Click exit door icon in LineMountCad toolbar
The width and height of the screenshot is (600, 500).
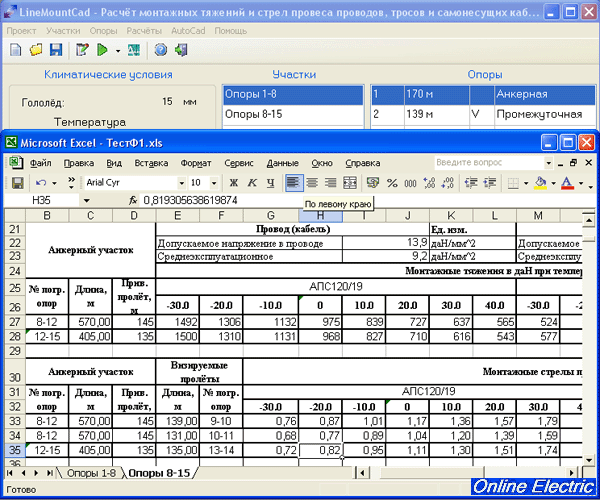click(181, 50)
